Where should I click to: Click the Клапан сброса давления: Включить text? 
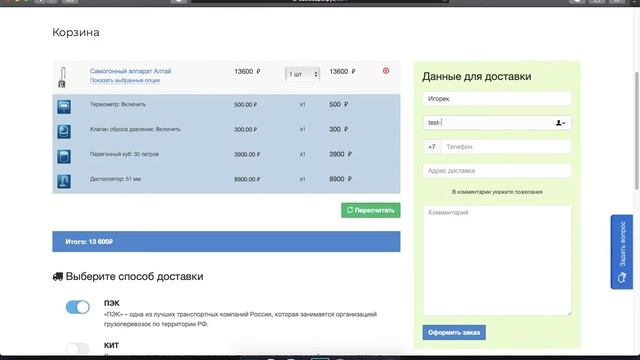pos(135,129)
